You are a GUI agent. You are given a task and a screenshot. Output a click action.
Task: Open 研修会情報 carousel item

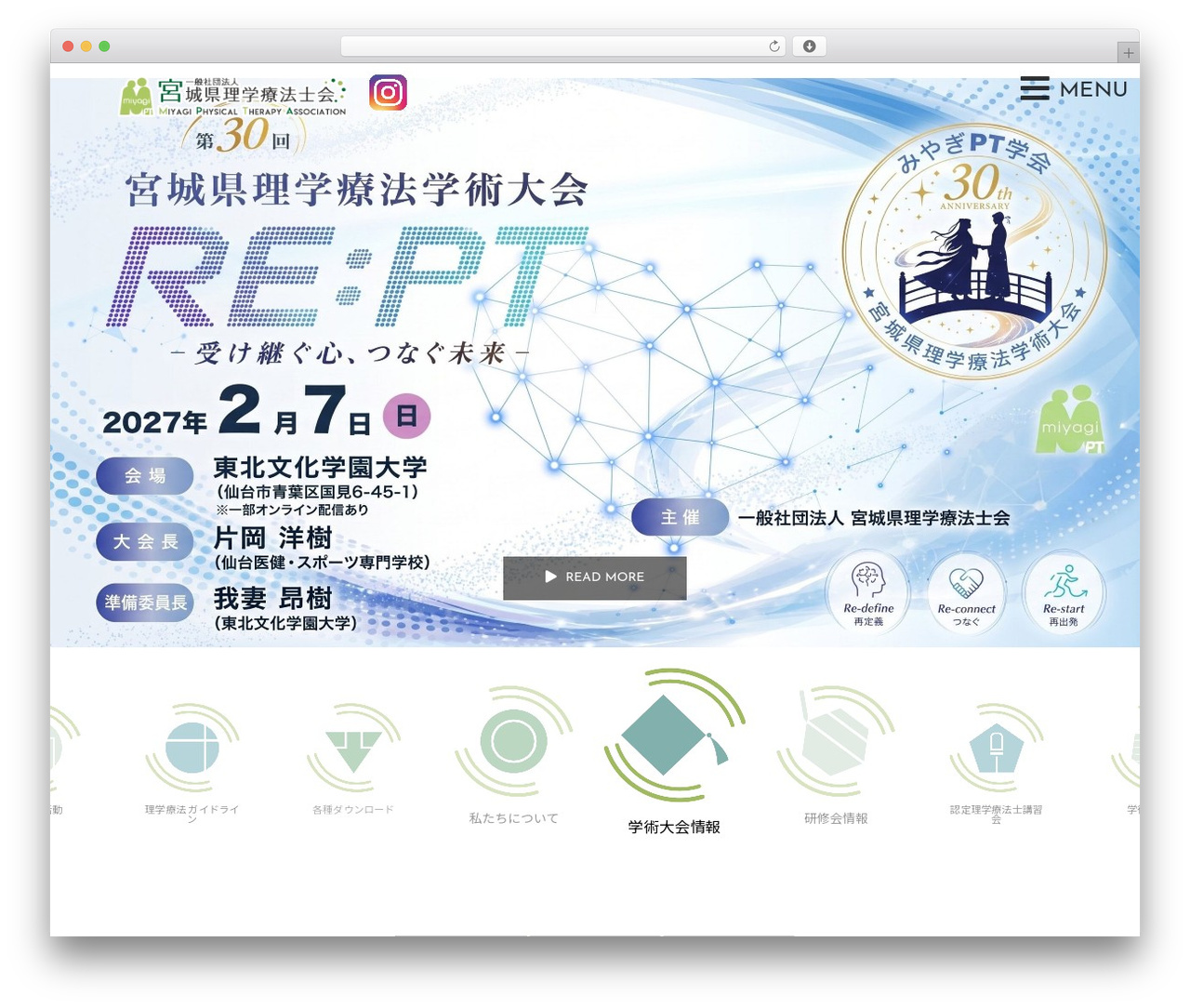pos(836,754)
